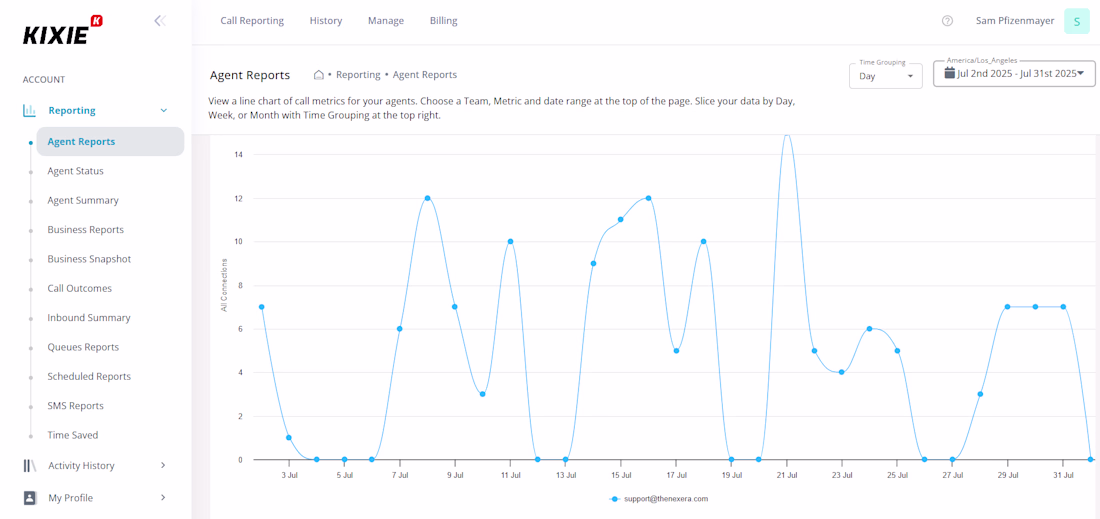Click the 21 Jul peak data point

click(787, 135)
